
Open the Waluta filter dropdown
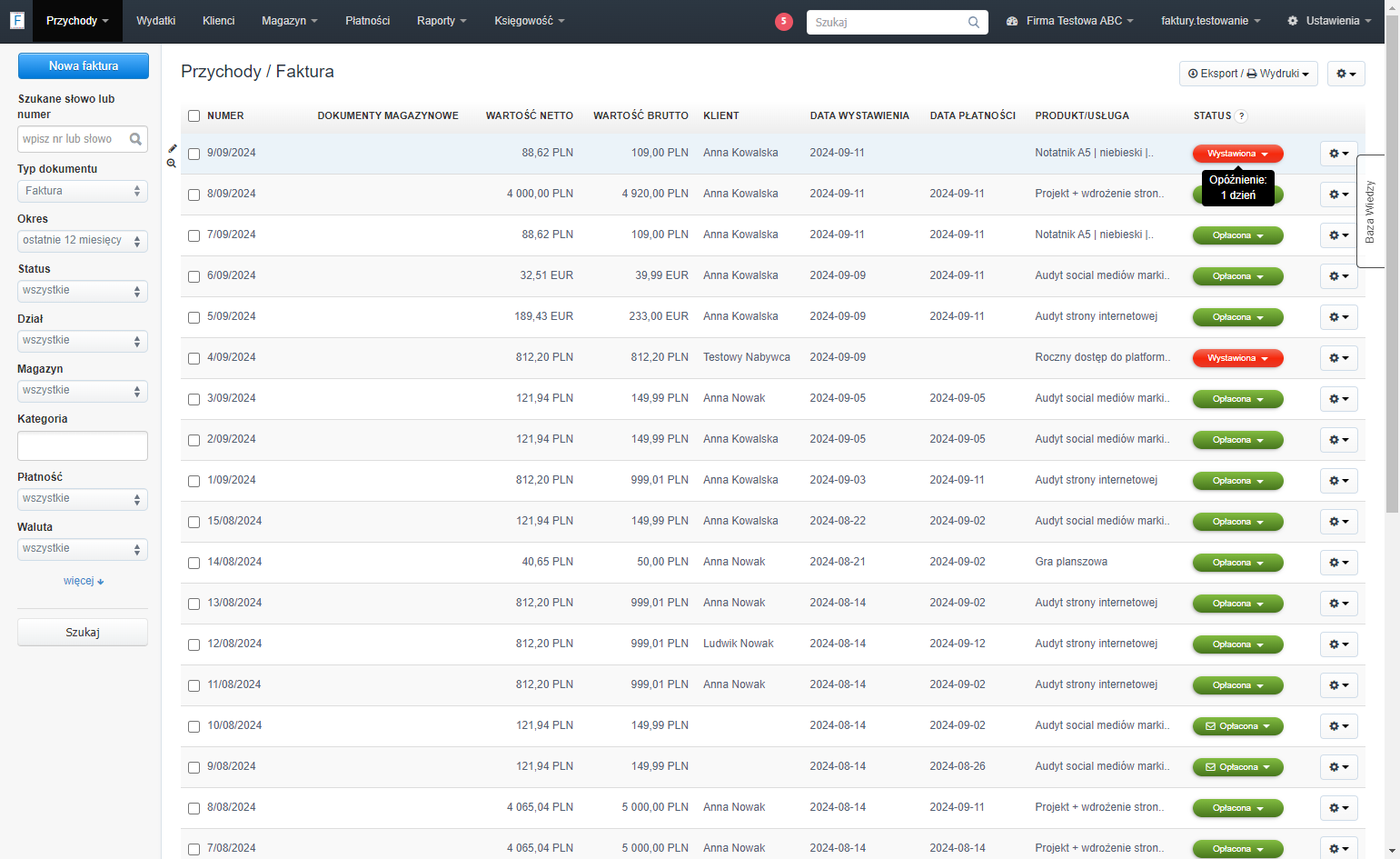[x=83, y=549]
